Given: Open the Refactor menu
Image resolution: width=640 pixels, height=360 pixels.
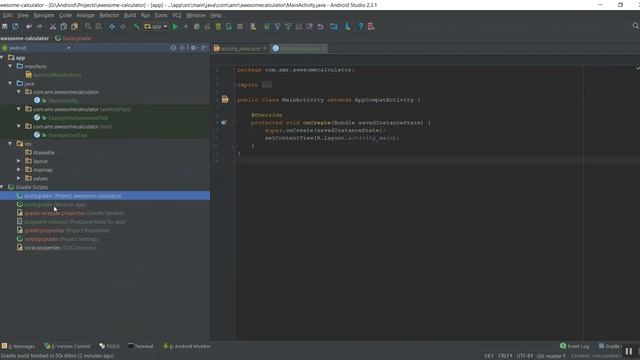Looking at the screenshot, I should point(109,15).
